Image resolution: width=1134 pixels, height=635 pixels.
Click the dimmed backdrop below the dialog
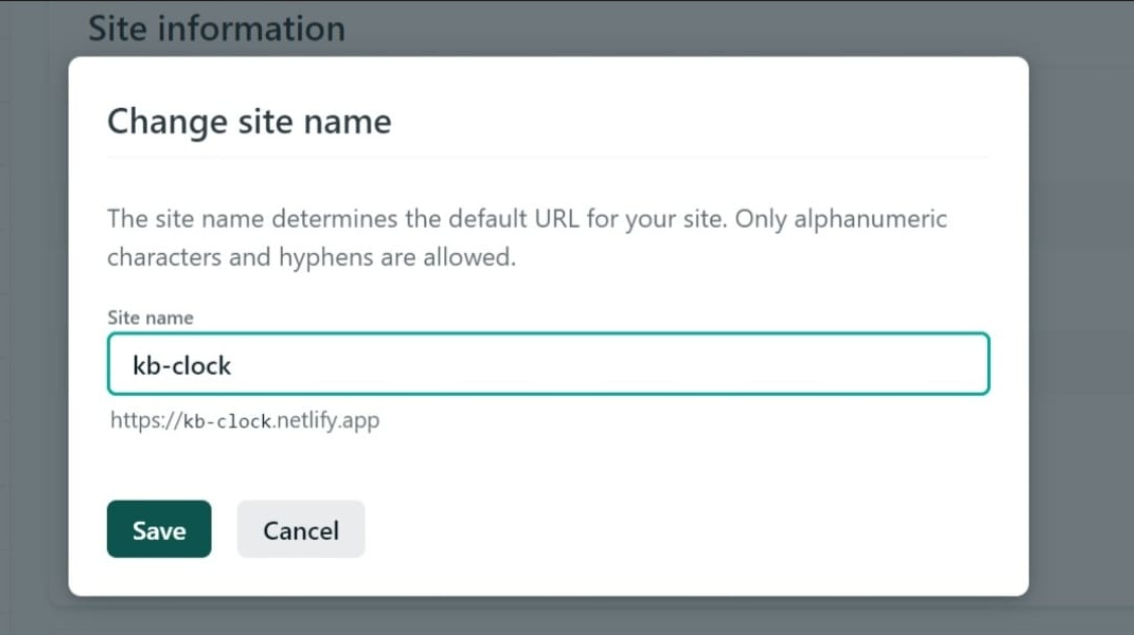[x=548, y=616]
